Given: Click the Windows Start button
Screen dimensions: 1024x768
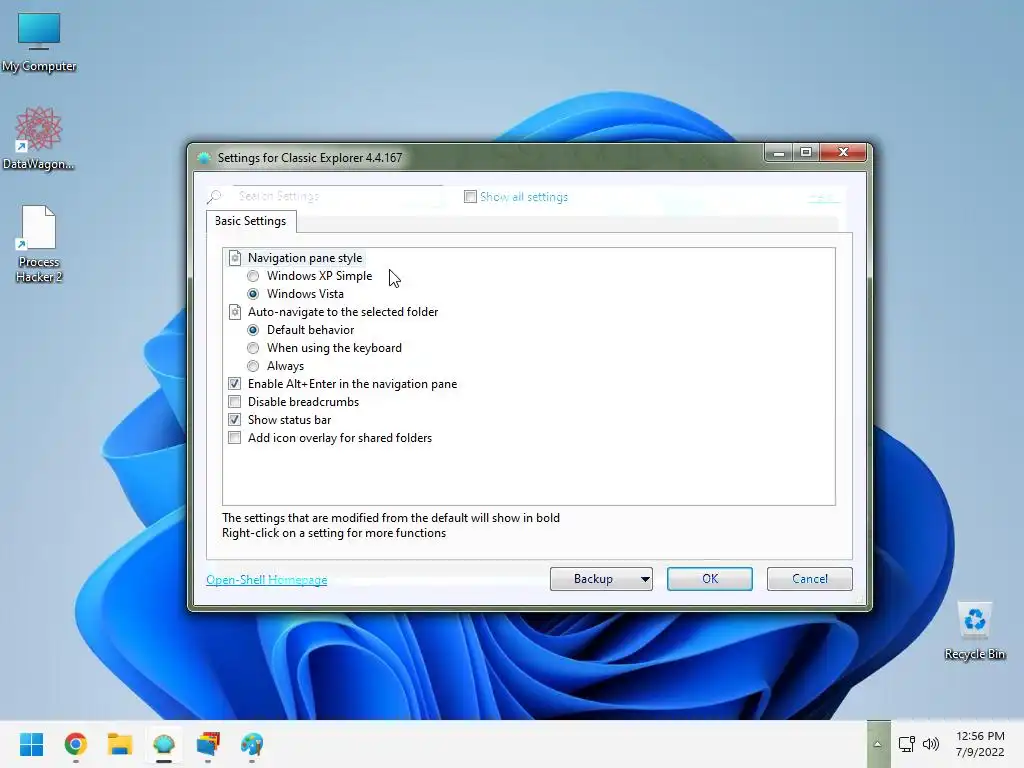Looking at the screenshot, I should [x=31, y=744].
